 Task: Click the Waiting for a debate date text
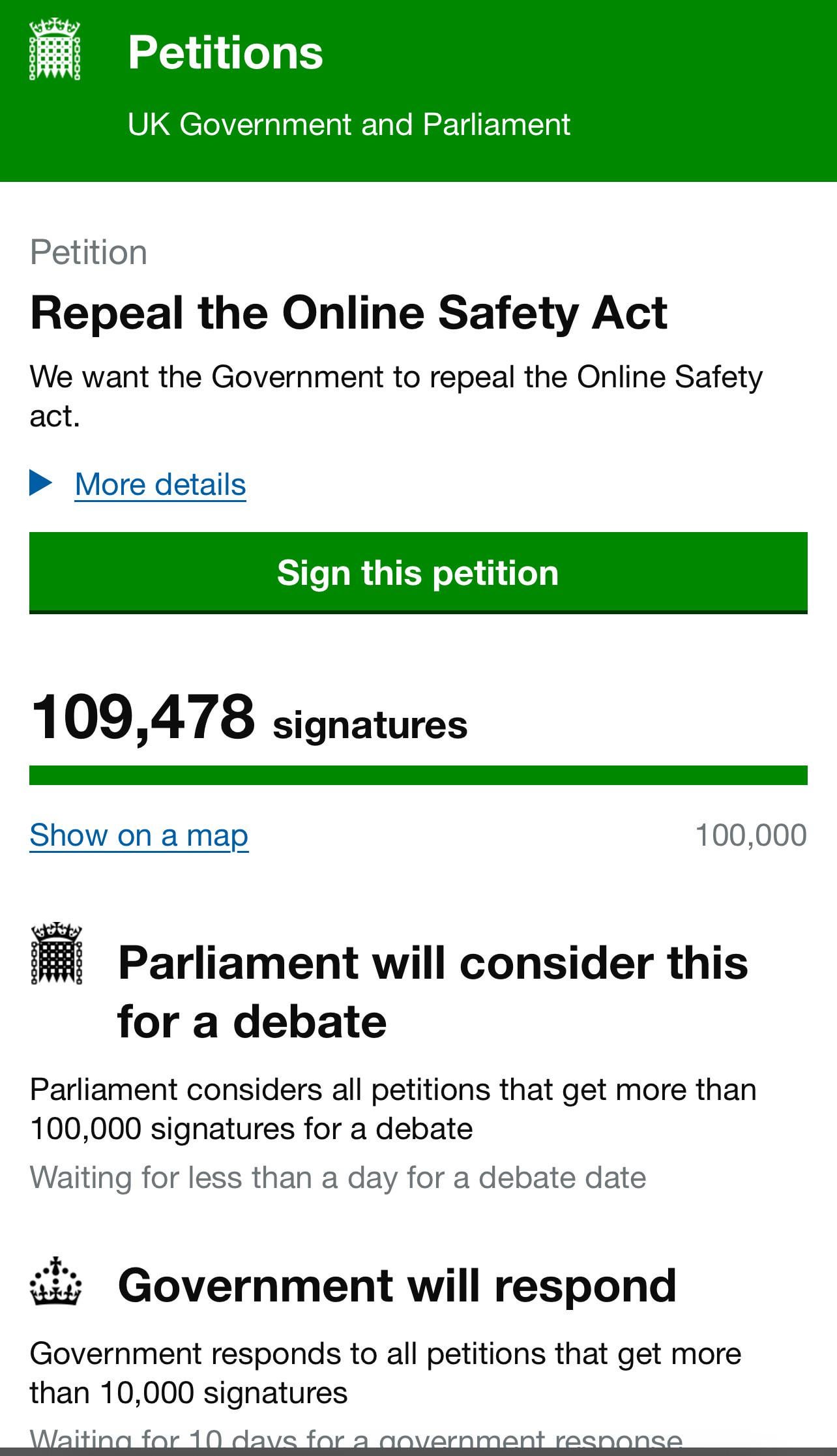338,1178
